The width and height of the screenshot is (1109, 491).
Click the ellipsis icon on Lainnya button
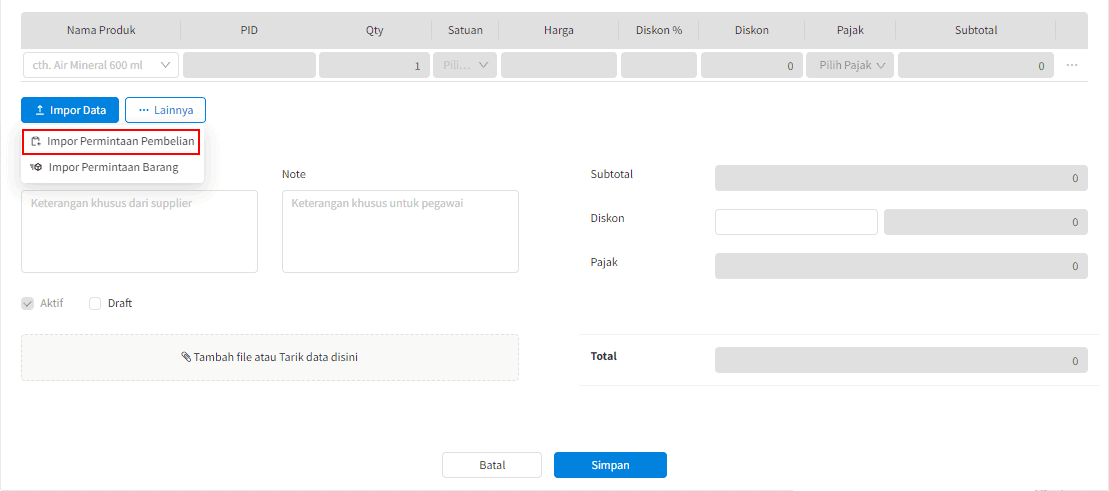tap(144, 110)
